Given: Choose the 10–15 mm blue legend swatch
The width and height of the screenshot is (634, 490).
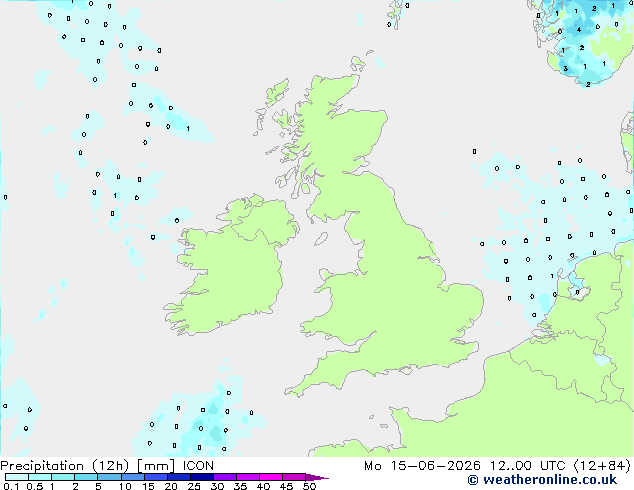Looking at the screenshot, I should coord(133,477).
